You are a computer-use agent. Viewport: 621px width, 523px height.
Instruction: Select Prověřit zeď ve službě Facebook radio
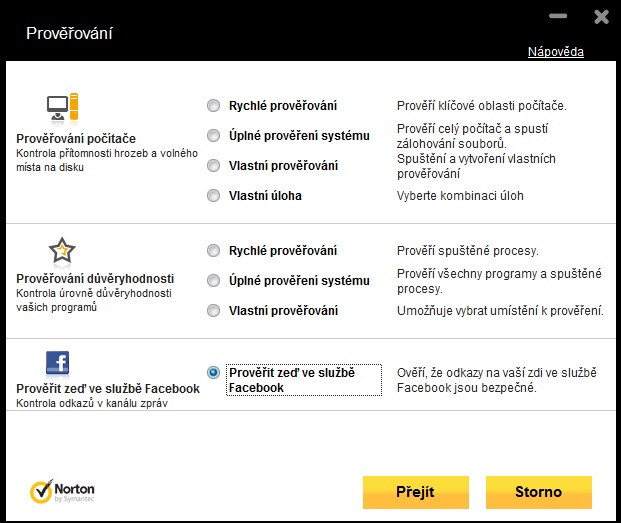click(x=213, y=372)
